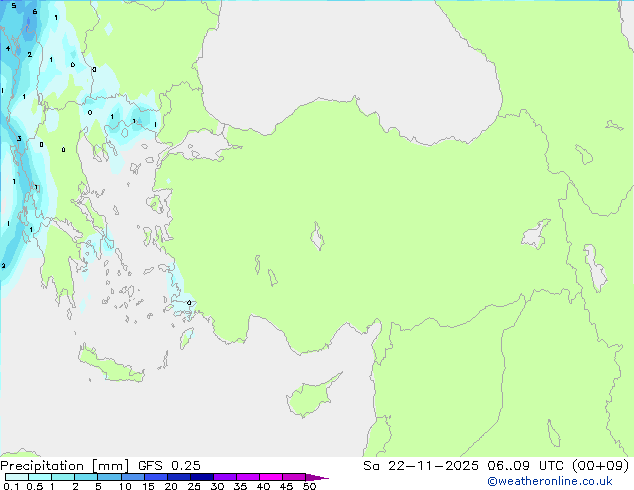Click the '6' precipitation value on map

pyautogui.click(x=35, y=12)
